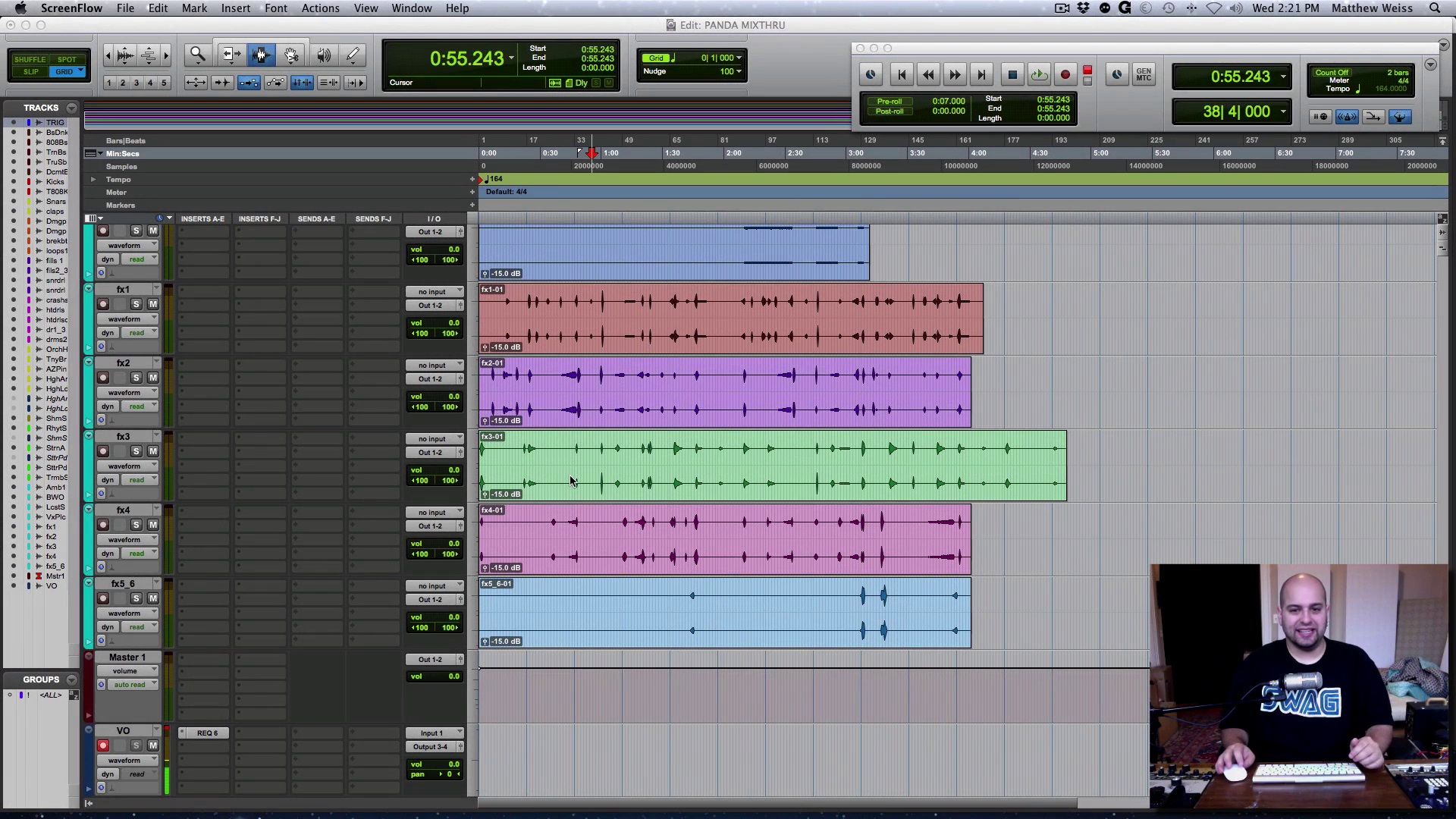Decrease horizontal zoom with left arrow
The width and height of the screenshot is (1456, 819).
[x=108, y=55]
